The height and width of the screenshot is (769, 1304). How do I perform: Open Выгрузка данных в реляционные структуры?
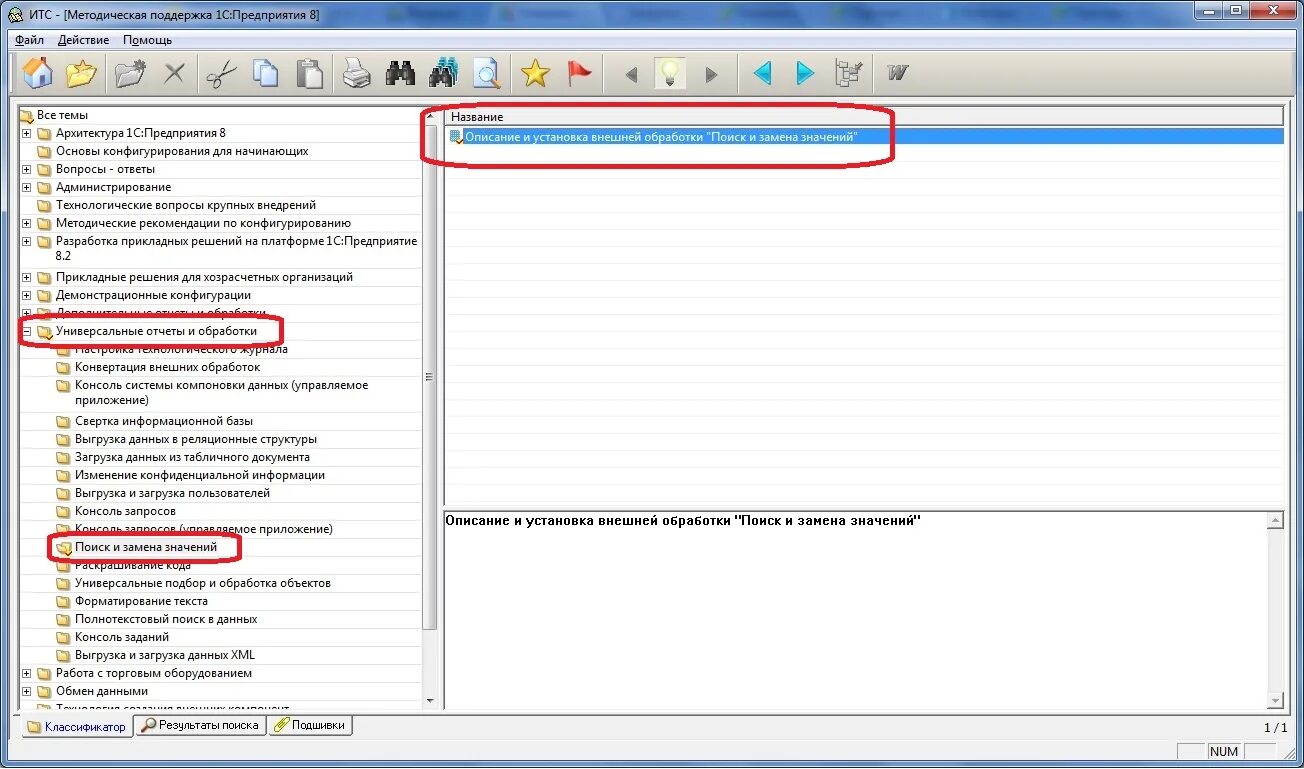click(x=196, y=439)
